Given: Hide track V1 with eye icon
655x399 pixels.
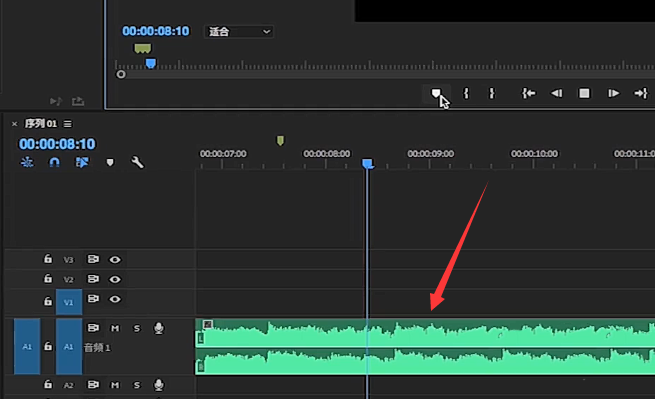Looking at the screenshot, I should point(115,299).
